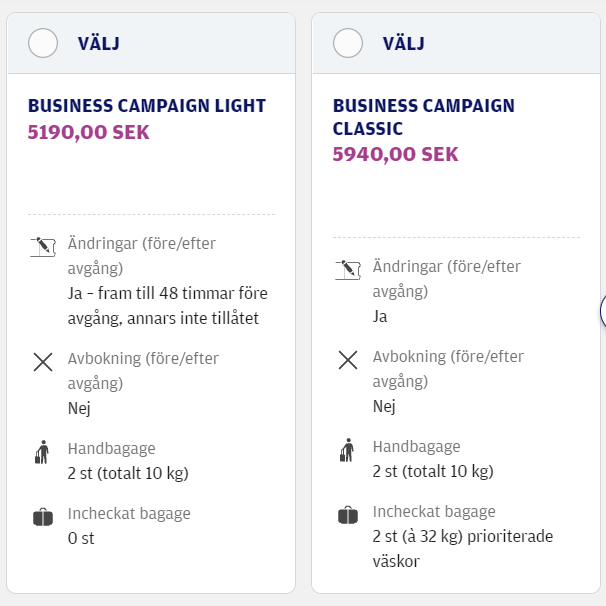Click the changes pencil icon in Classic fare
The width and height of the screenshot is (606, 606).
coord(347,270)
